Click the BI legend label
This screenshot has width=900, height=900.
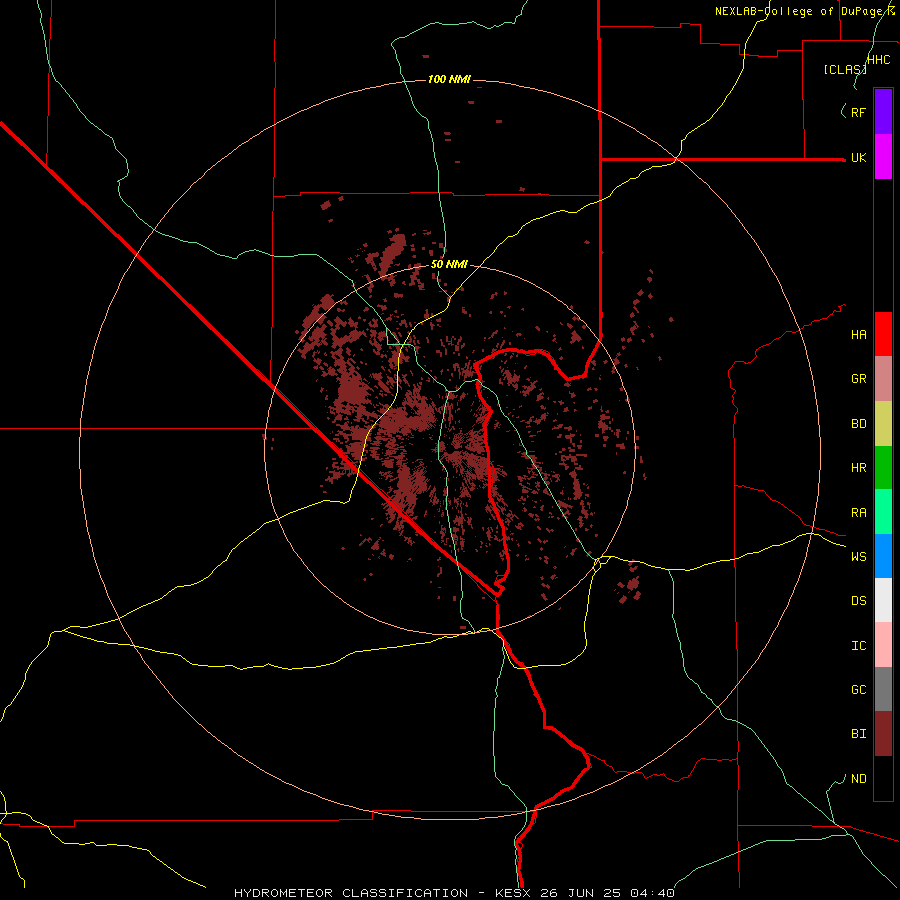858,734
